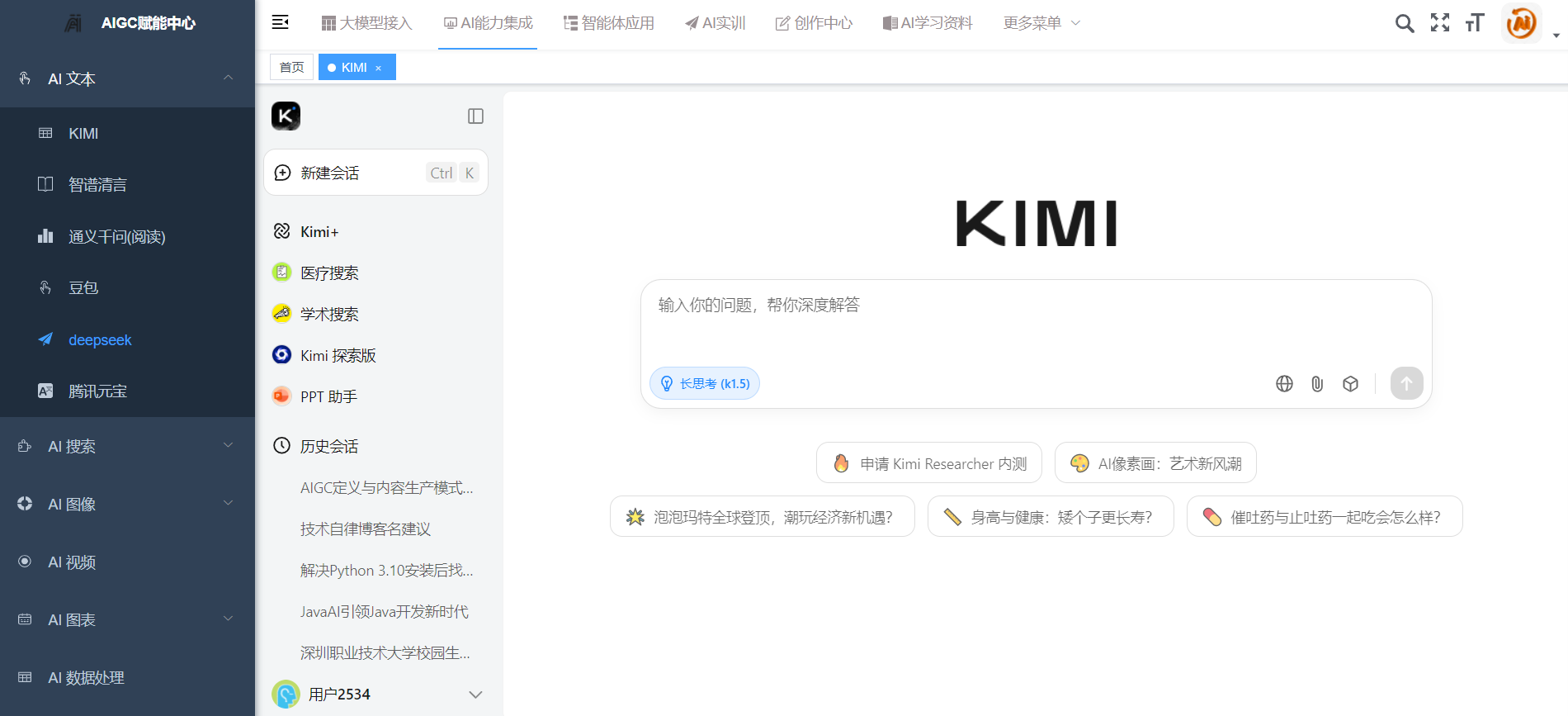Expand the AI 图像 menu section
The image size is (1568, 716).
(127, 504)
